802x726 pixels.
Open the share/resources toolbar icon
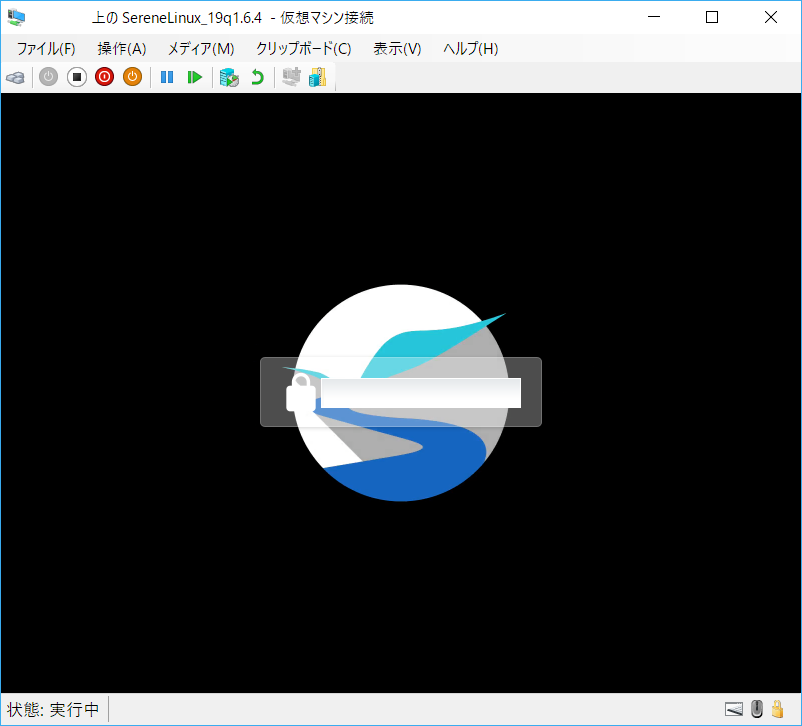click(318, 77)
